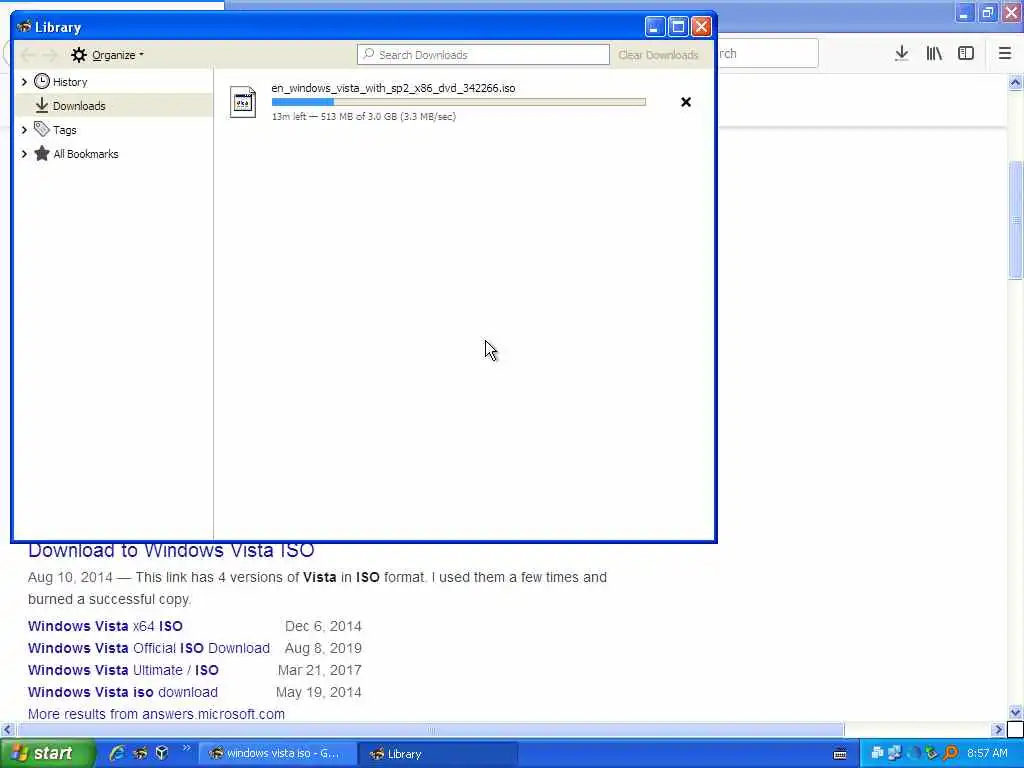Click the horizontal scrollbar right arrow

point(998,729)
